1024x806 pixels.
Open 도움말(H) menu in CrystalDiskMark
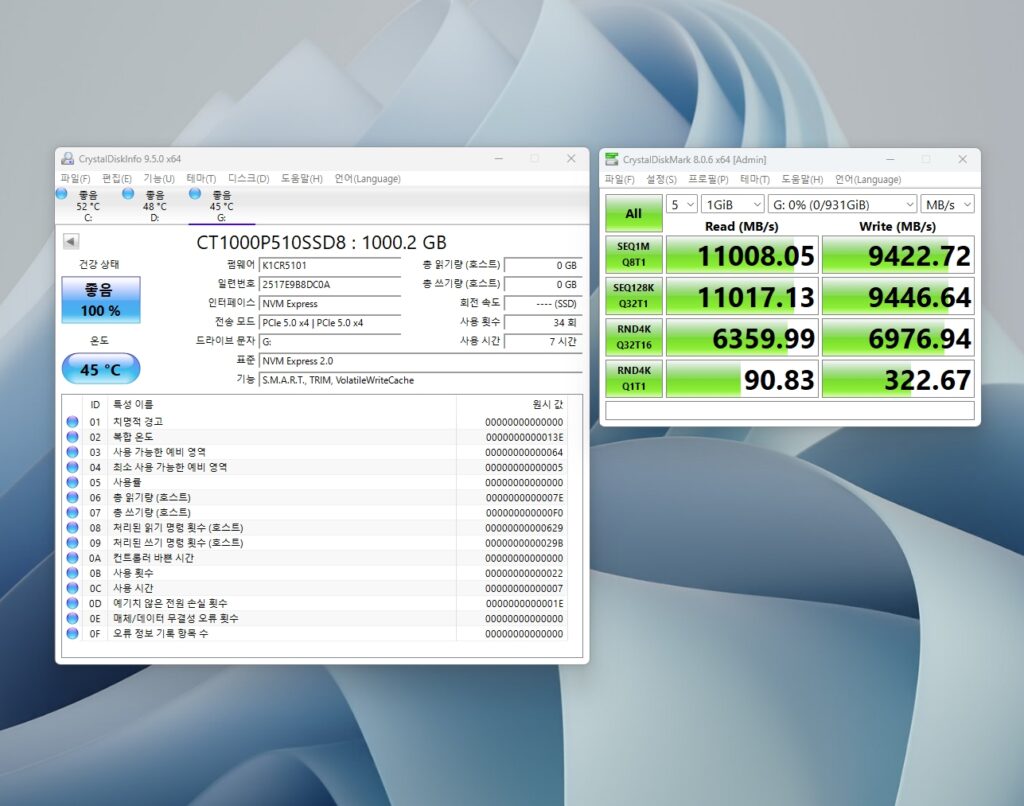coord(802,179)
